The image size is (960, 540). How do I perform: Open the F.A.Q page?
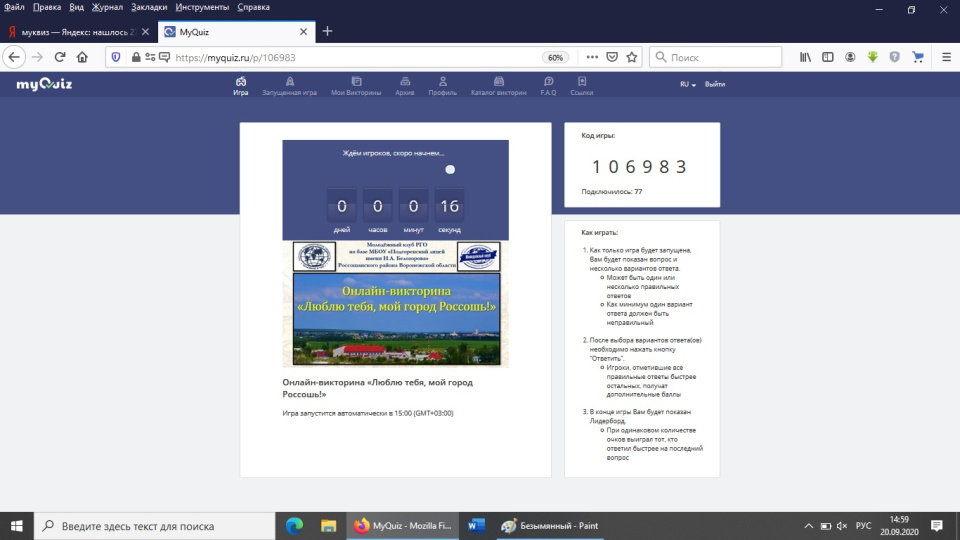point(549,85)
